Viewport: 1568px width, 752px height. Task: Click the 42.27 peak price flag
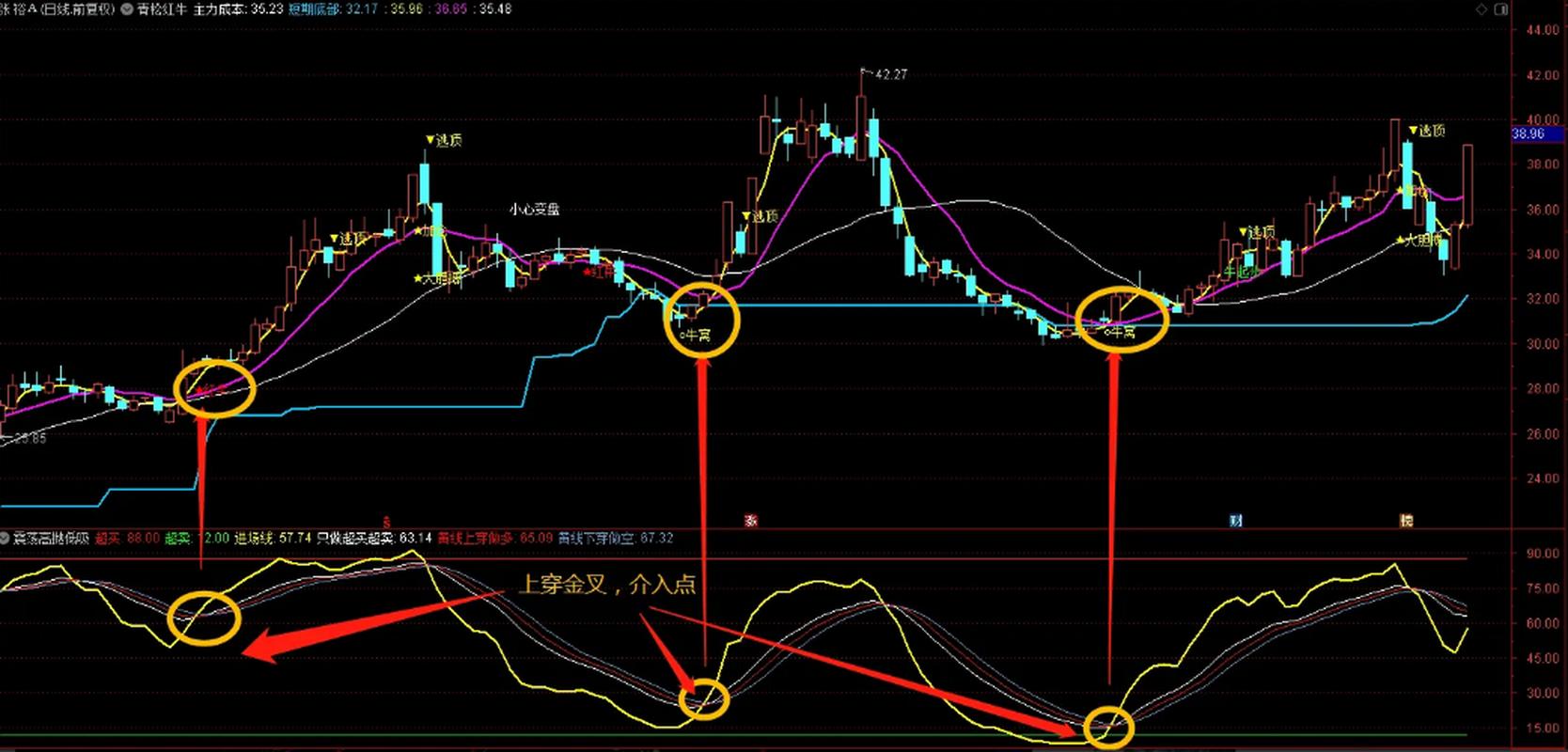[887, 74]
